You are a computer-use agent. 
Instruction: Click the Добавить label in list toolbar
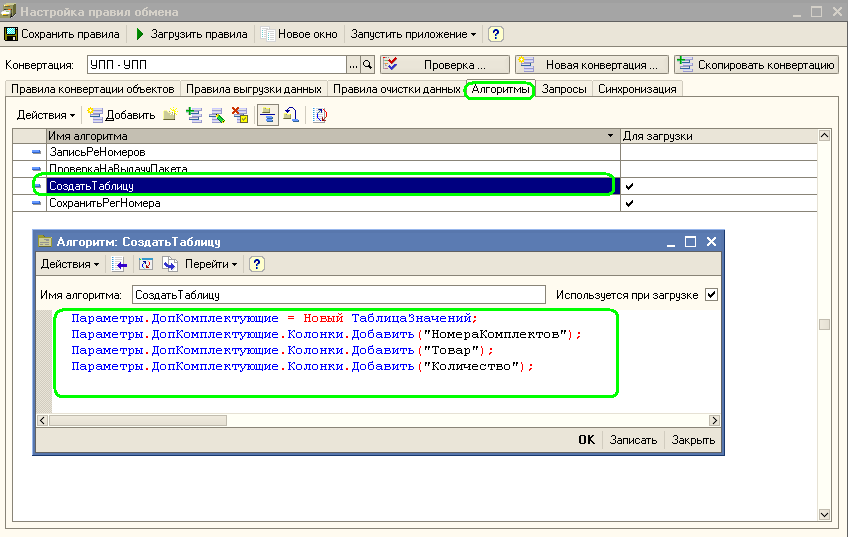(x=130, y=115)
